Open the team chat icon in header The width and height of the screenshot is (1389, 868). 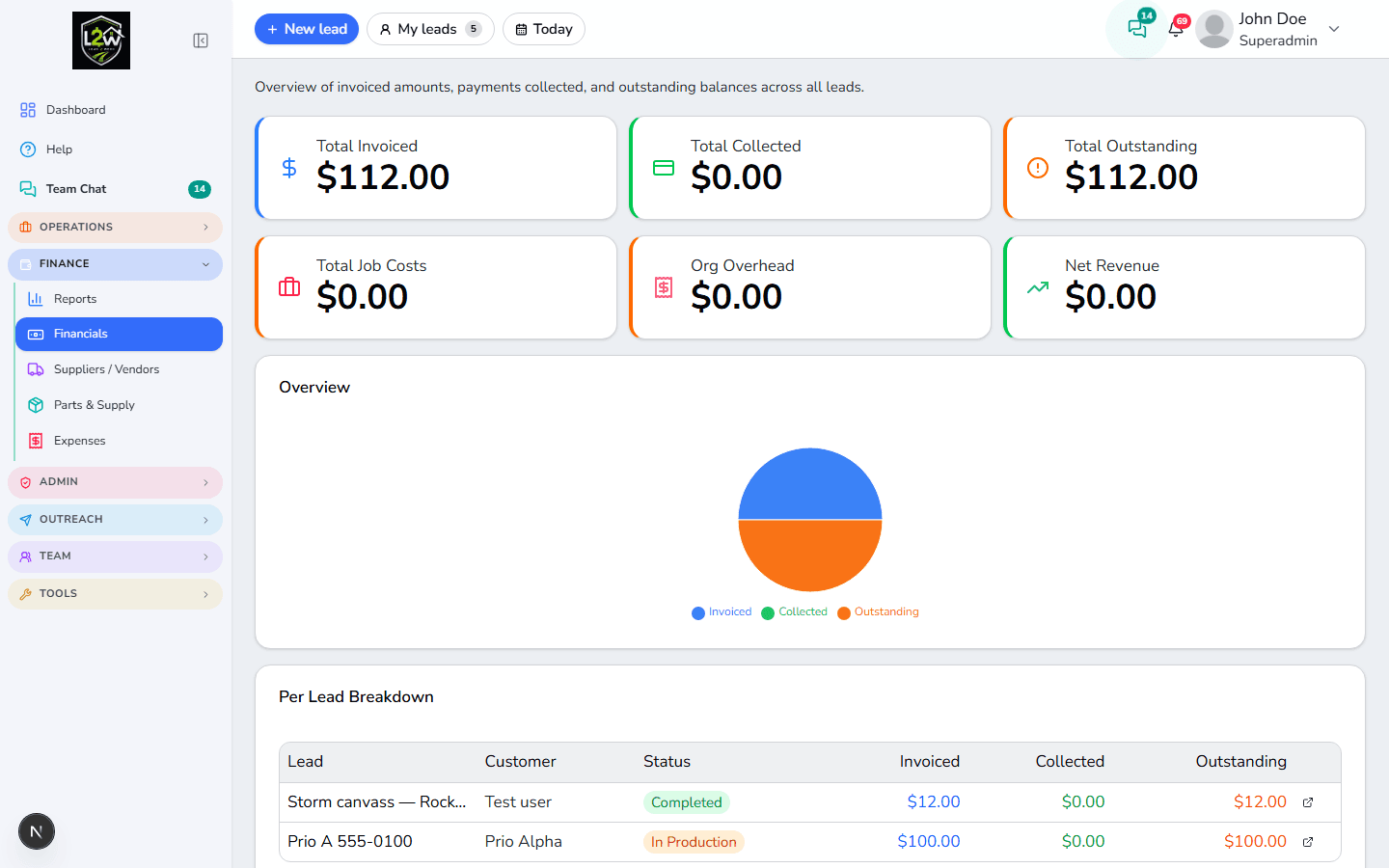tap(1137, 29)
